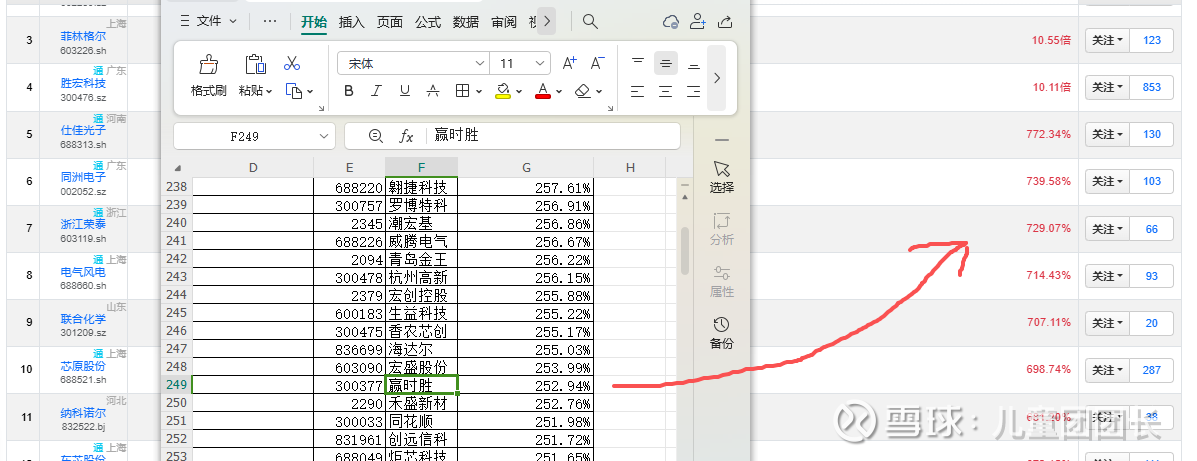The width and height of the screenshot is (1197, 461).
Task: Open the Select (选择) side panel tool
Action: click(721, 177)
